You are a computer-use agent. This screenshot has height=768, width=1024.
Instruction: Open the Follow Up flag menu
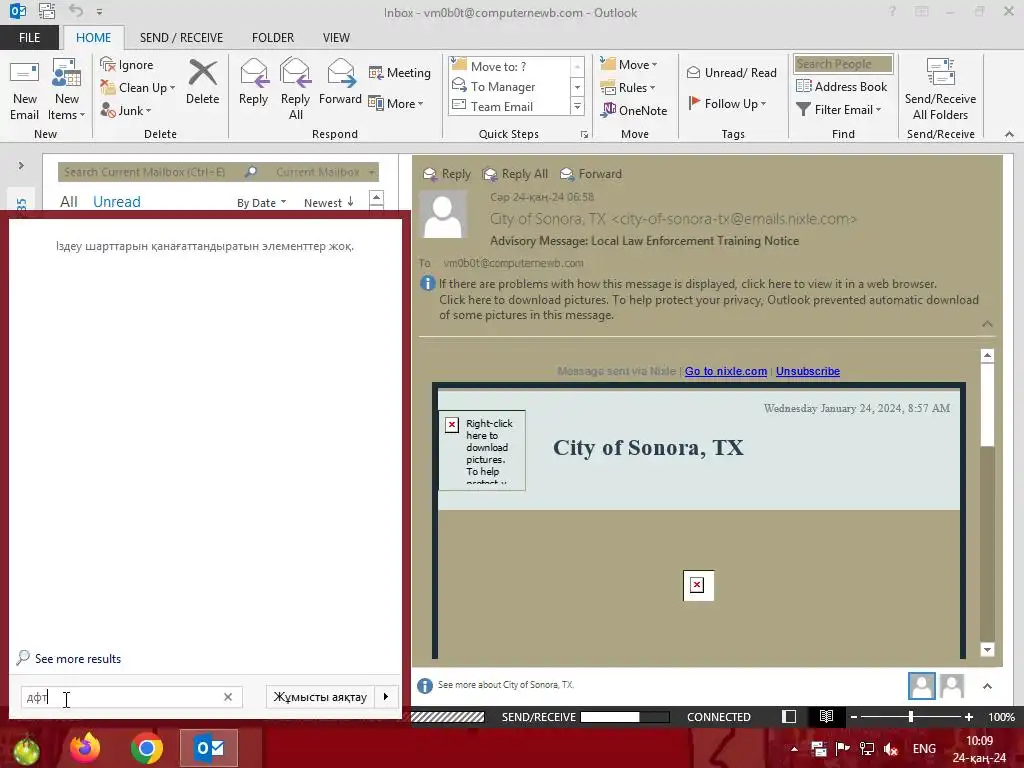pyautogui.click(x=728, y=103)
